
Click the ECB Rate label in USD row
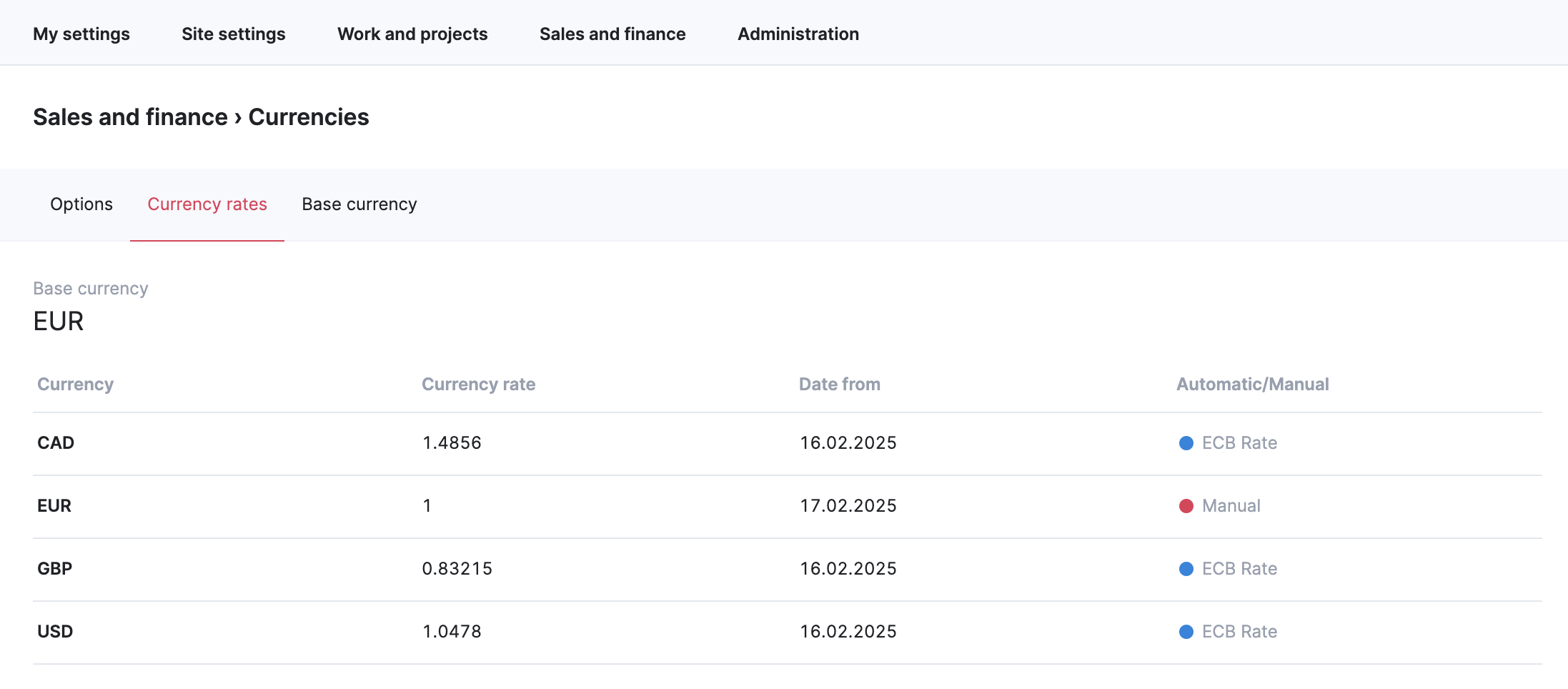(x=1239, y=632)
